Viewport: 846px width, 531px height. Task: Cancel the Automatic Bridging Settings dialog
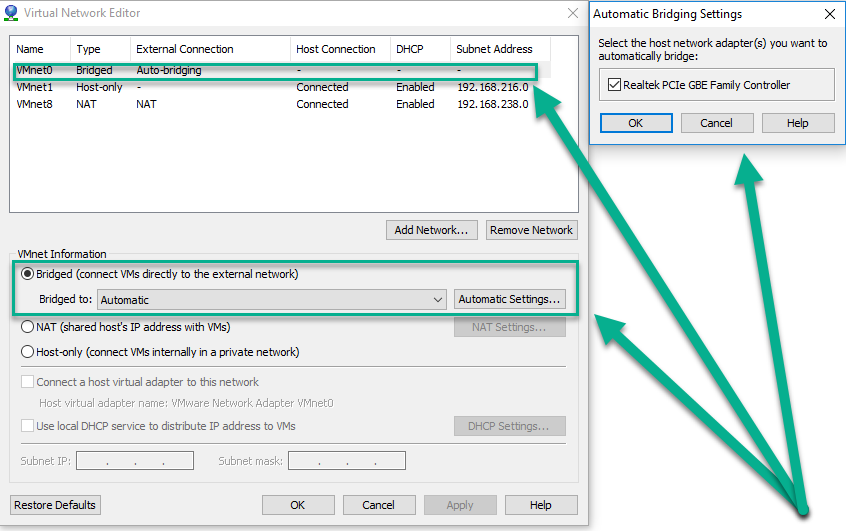point(716,123)
